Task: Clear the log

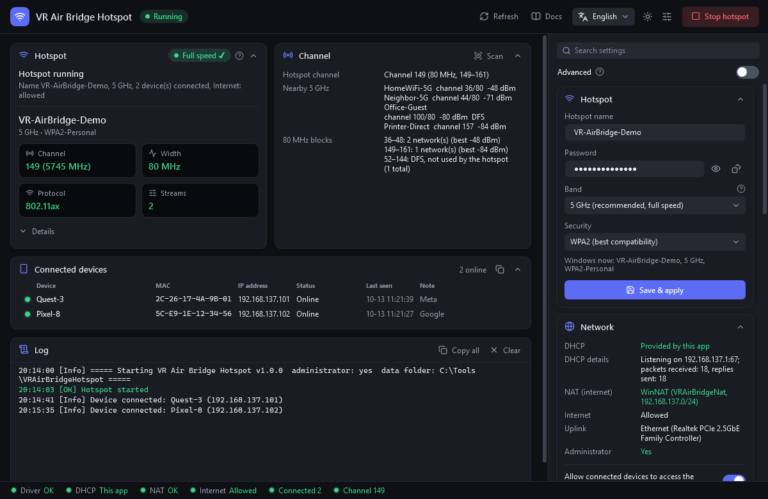Action: point(505,350)
